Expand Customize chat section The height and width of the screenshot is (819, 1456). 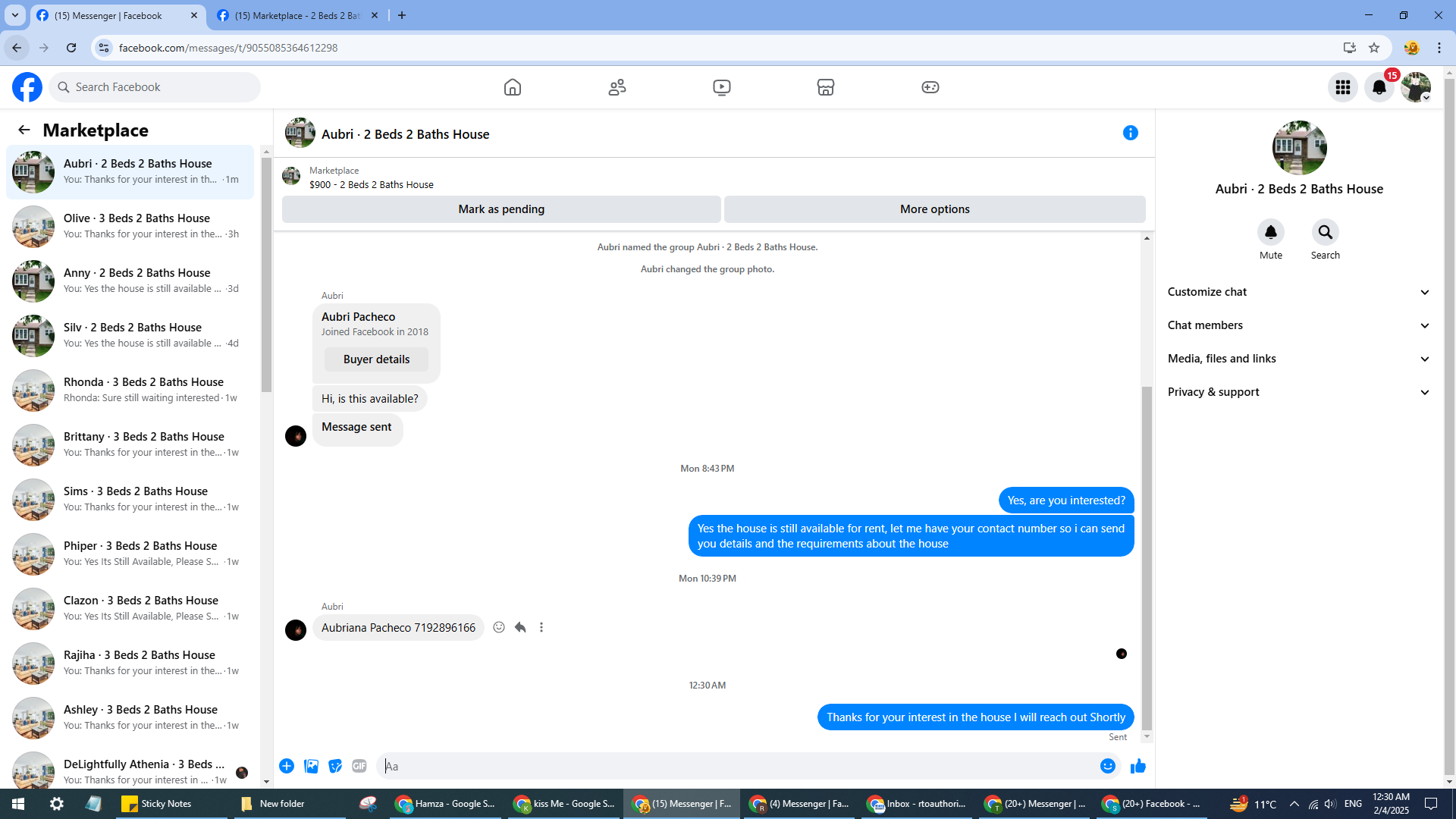coord(1299,292)
